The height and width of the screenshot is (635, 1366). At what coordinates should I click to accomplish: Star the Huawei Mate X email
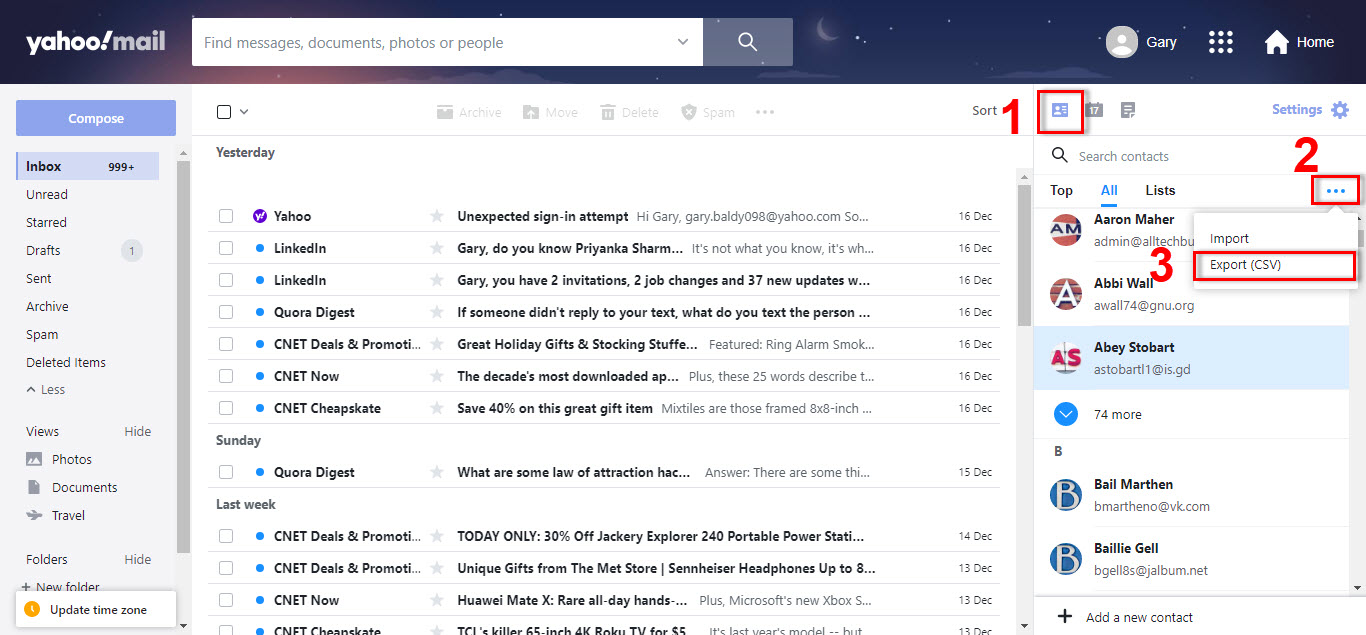(436, 600)
